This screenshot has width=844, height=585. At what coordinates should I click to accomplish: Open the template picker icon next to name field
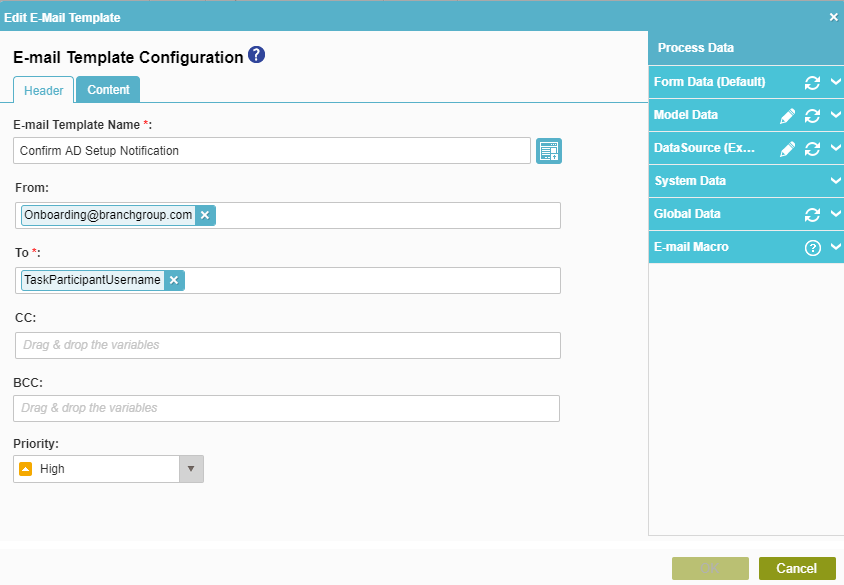[x=549, y=151]
